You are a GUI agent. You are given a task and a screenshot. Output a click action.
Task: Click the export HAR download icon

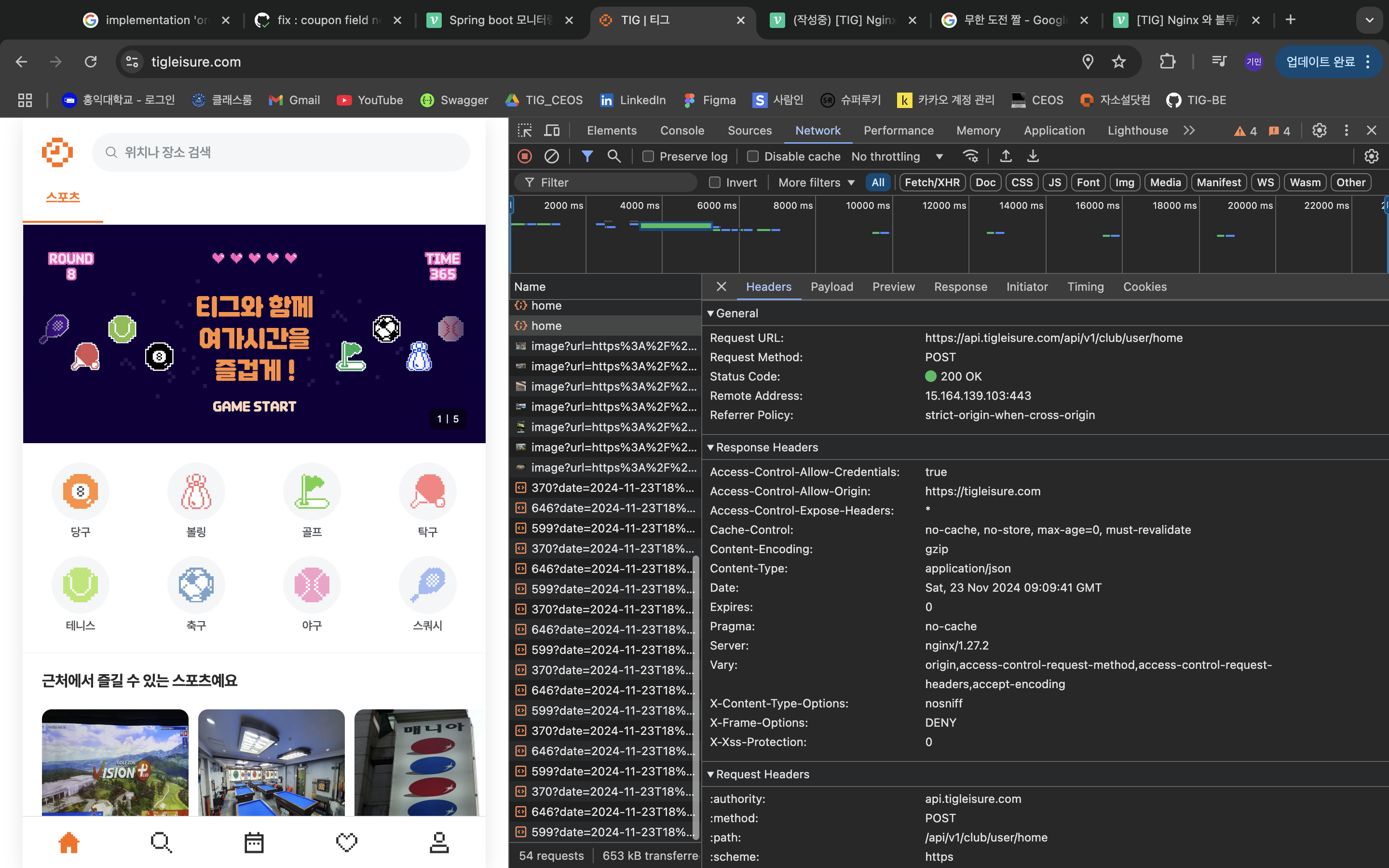coord(1033,156)
